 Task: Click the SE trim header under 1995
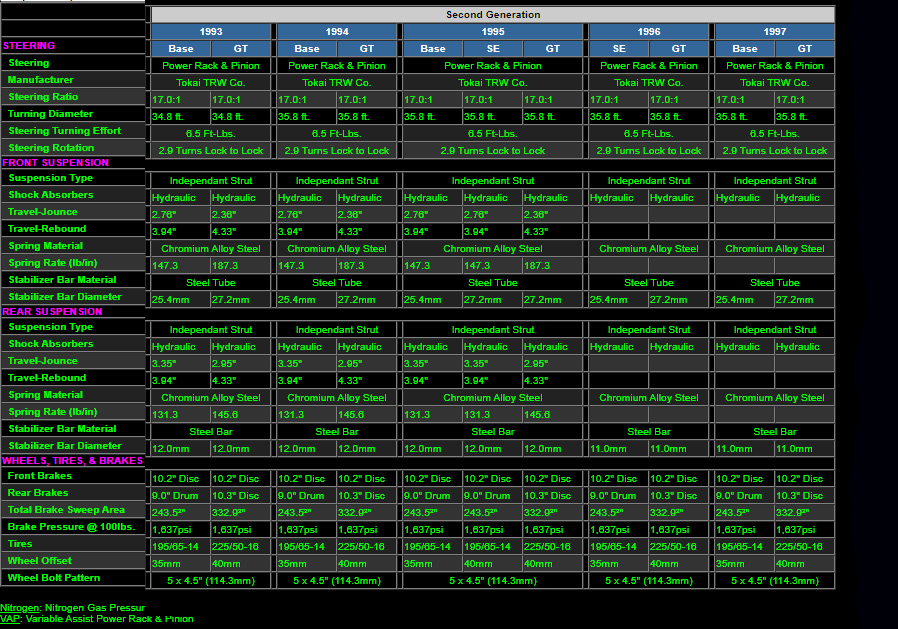[x=493, y=49]
